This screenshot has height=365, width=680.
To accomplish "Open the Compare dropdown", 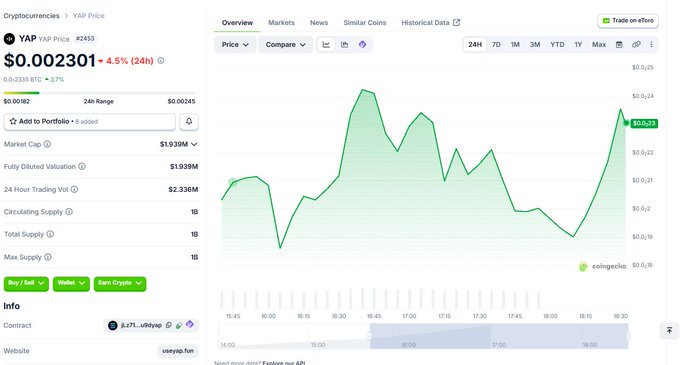I will point(286,45).
